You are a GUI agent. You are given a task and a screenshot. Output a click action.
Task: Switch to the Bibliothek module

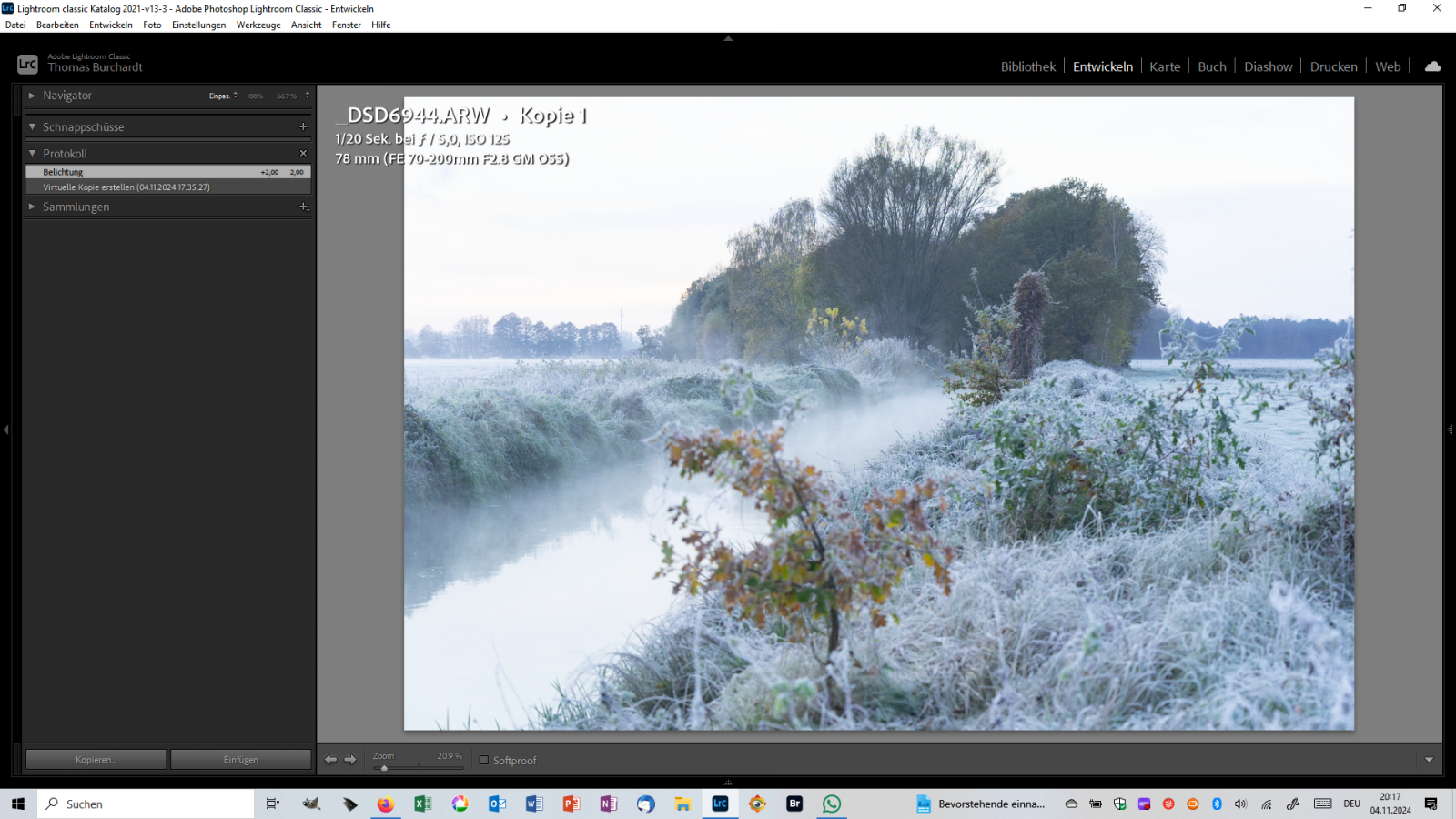(x=1028, y=66)
